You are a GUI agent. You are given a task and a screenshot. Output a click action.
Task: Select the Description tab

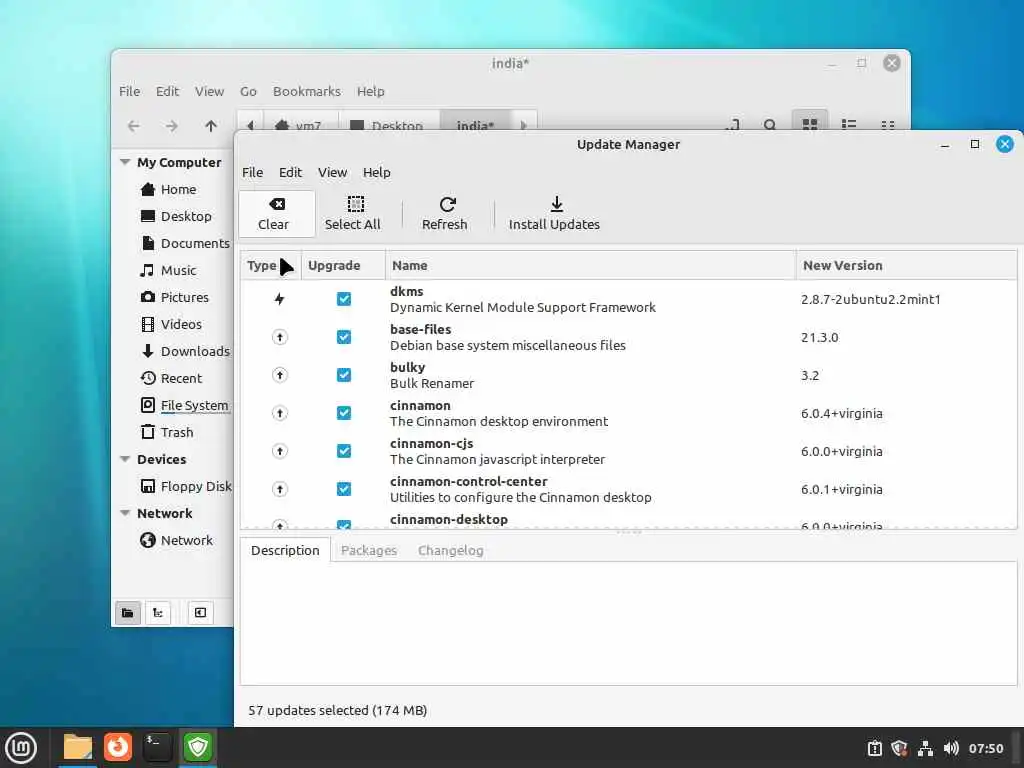tap(285, 551)
